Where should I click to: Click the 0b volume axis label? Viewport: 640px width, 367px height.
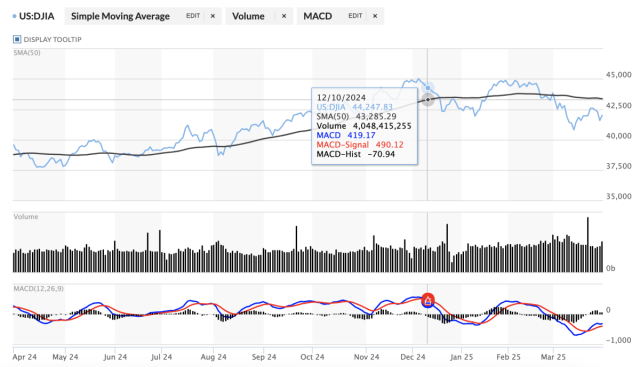click(610, 268)
